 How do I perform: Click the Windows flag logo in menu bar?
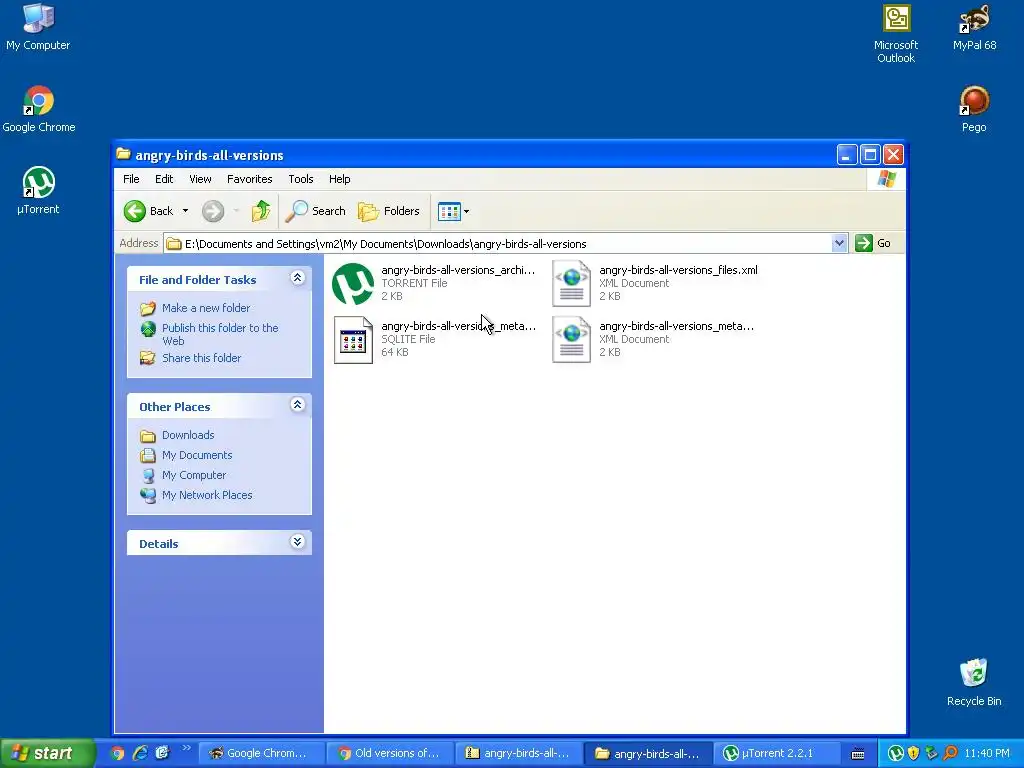pyautogui.click(x=886, y=179)
